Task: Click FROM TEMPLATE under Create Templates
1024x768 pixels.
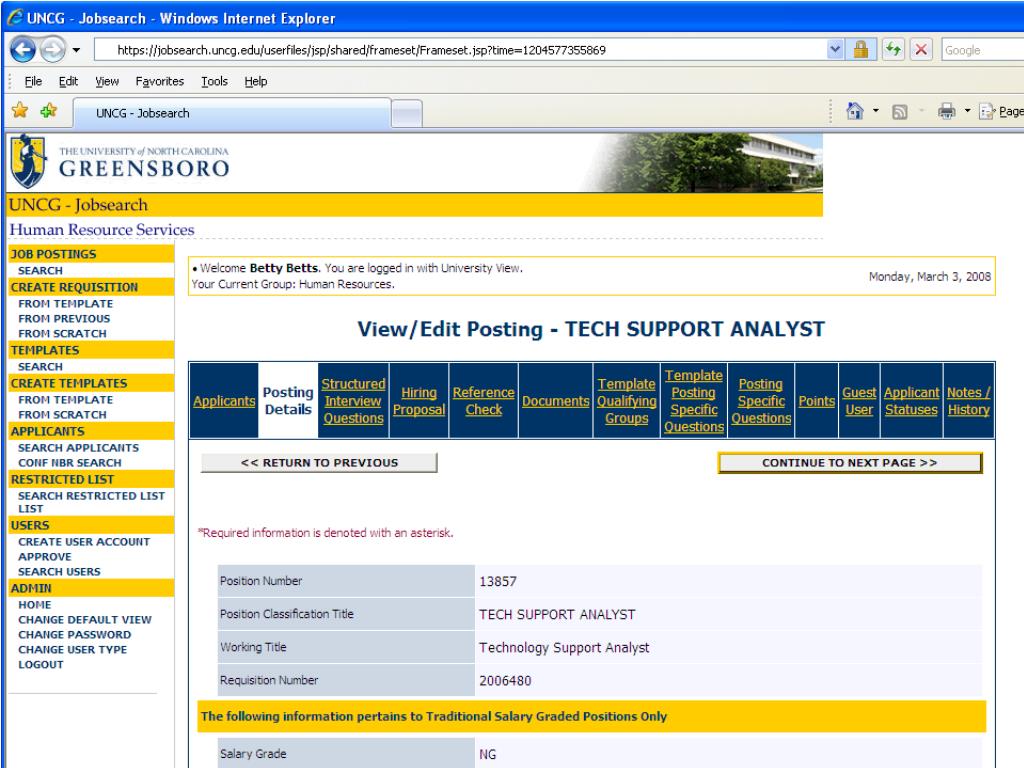Action: pyautogui.click(x=65, y=400)
